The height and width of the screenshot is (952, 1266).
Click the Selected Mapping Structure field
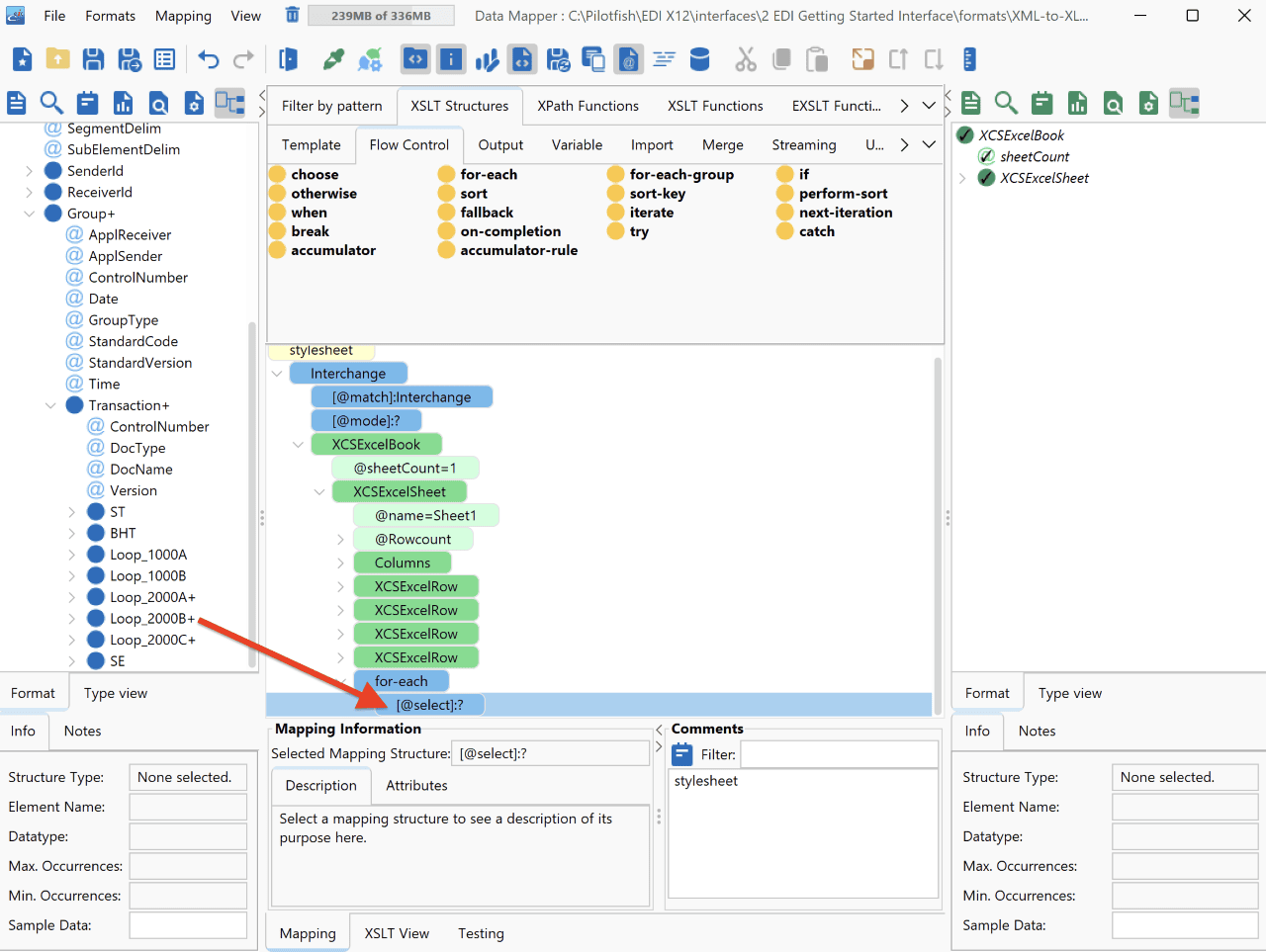pyautogui.click(x=550, y=753)
